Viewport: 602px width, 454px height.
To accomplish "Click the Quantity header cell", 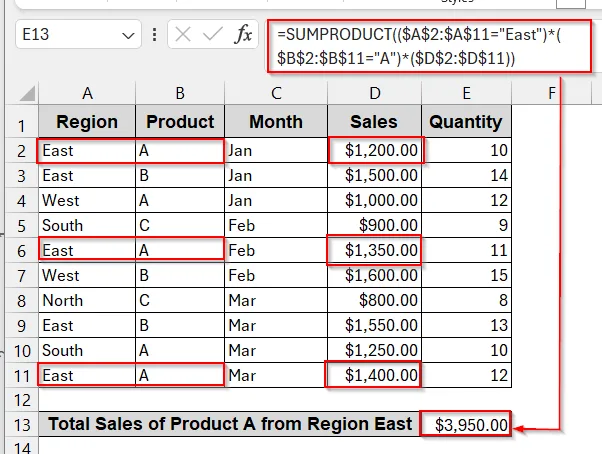I will tap(466, 122).
